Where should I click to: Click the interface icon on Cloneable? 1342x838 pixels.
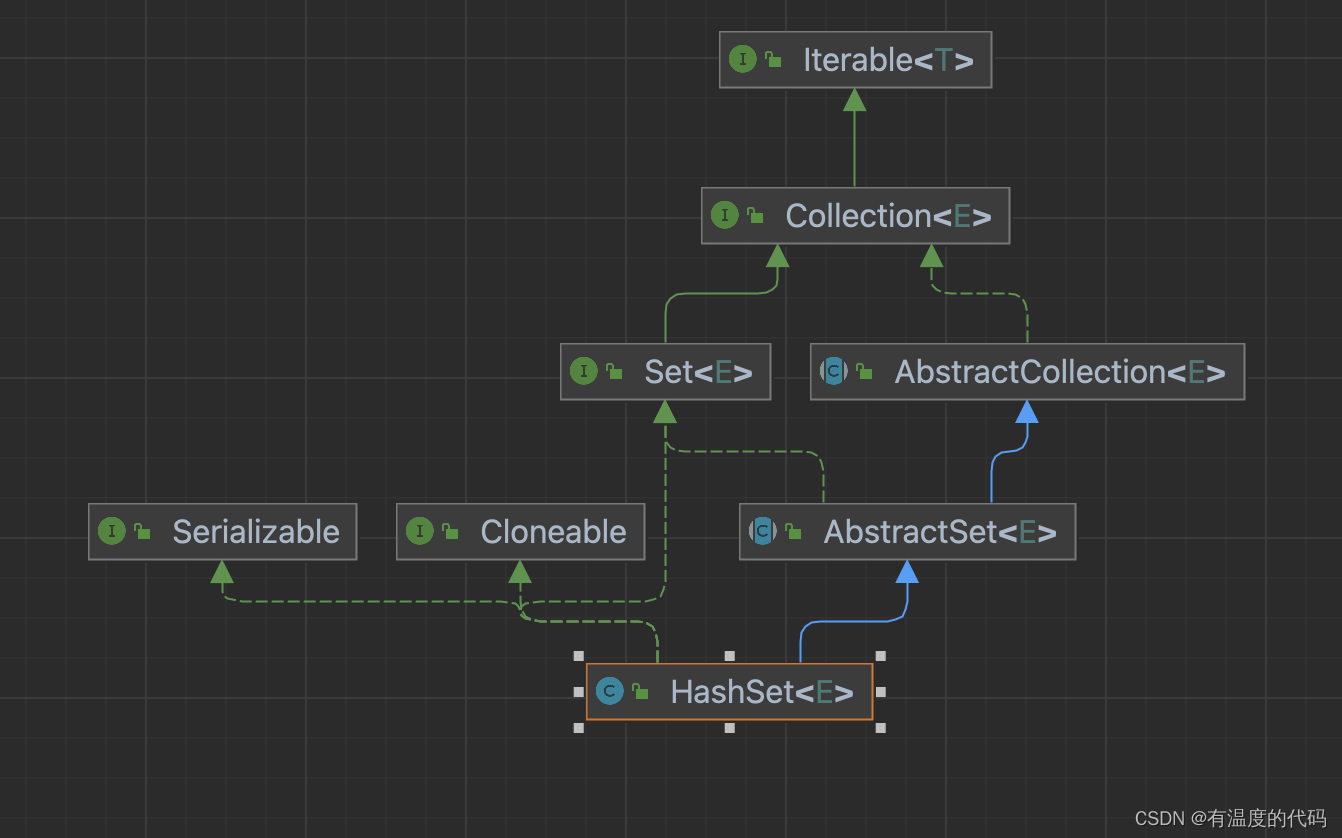click(x=419, y=531)
